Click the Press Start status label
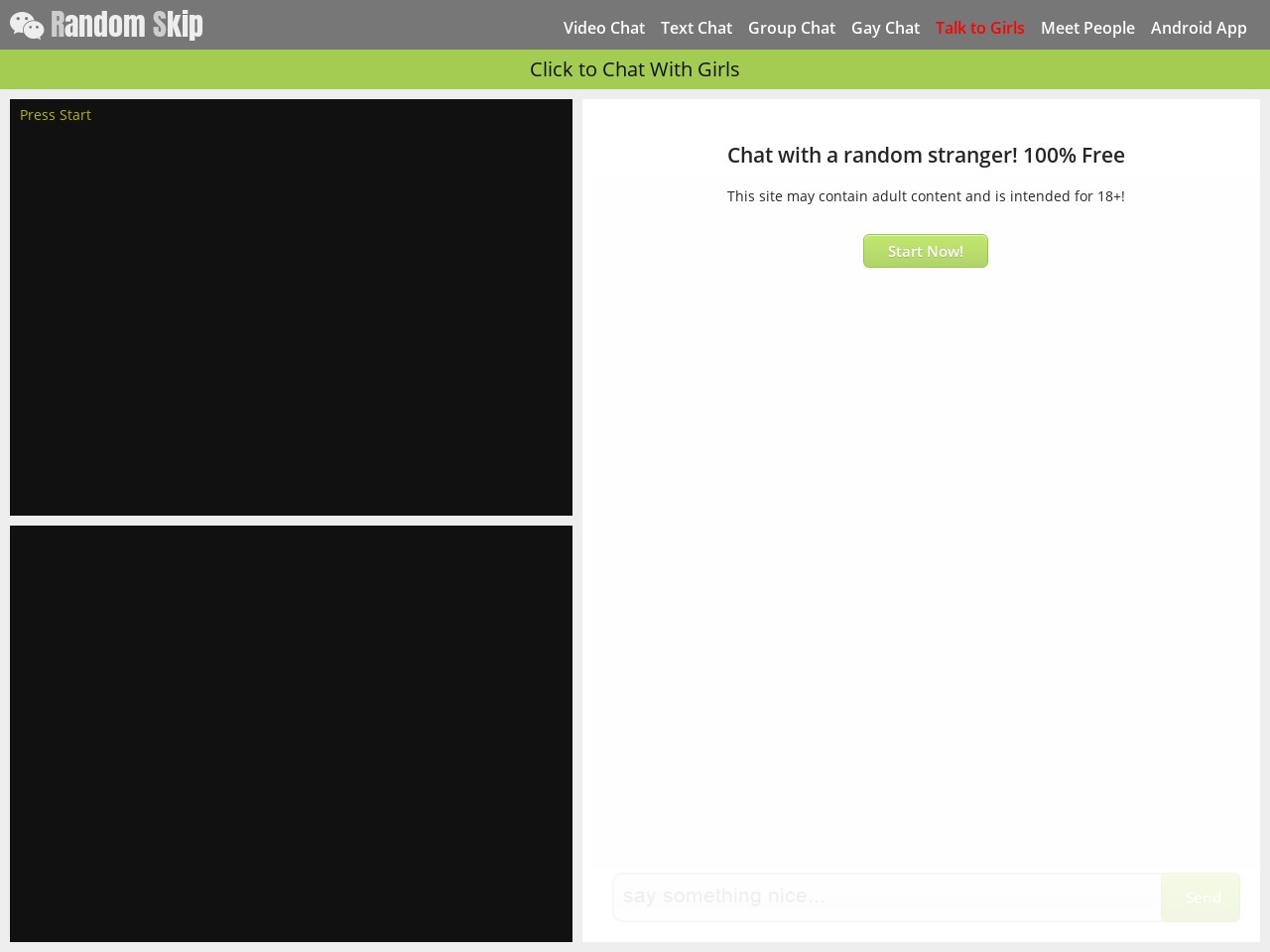 click(56, 115)
